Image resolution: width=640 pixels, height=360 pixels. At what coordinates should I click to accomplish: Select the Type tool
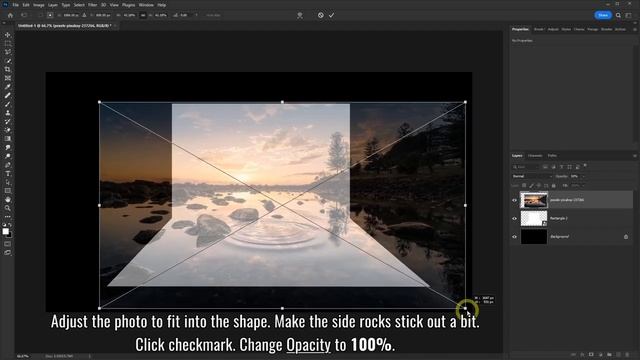coord(7,173)
